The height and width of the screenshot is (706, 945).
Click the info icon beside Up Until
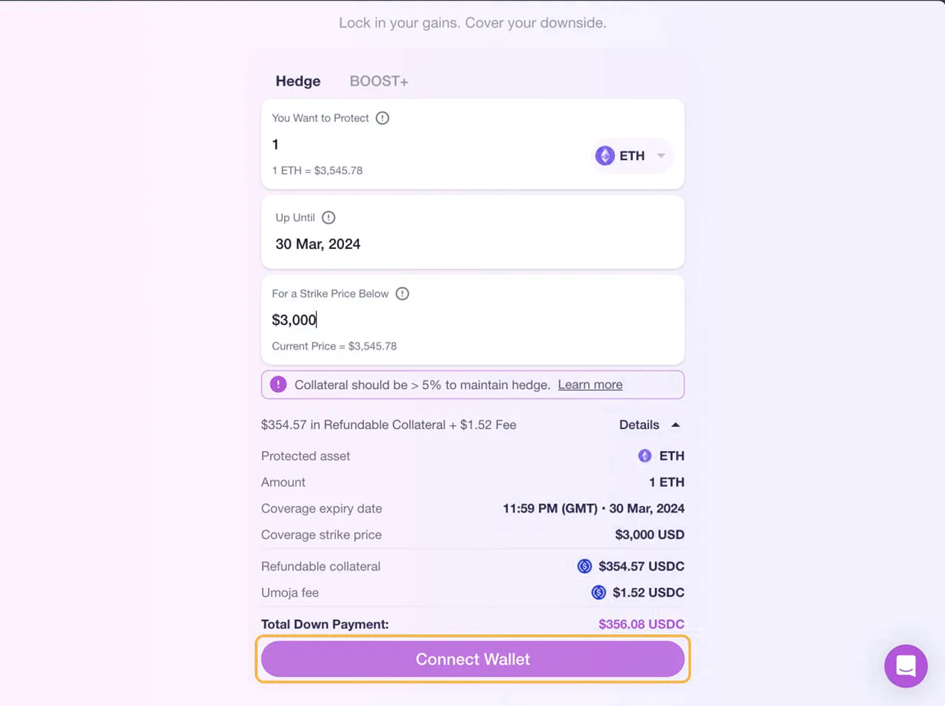tap(329, 217)
